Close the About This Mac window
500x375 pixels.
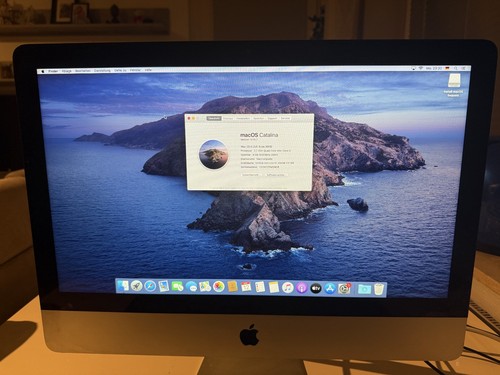189,118
